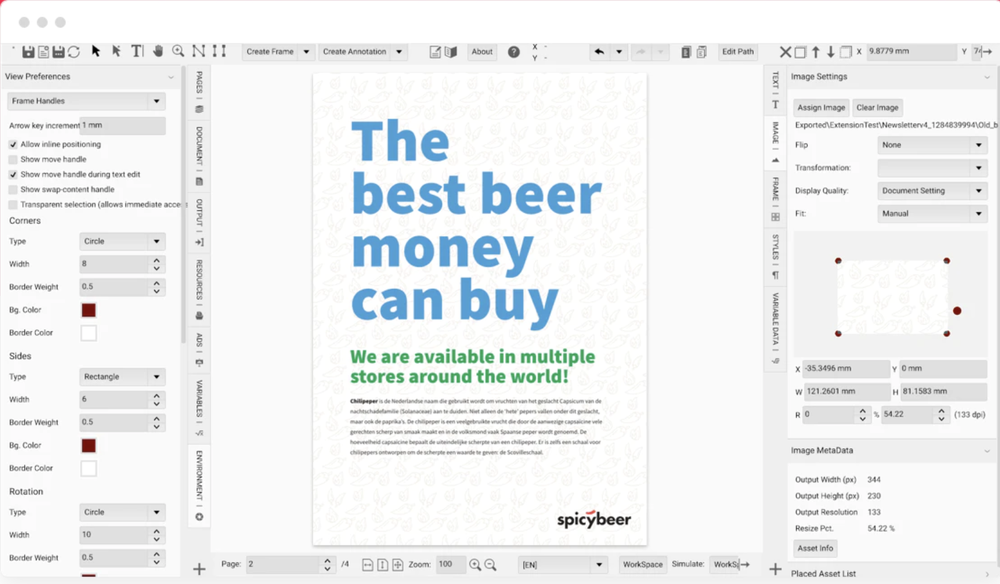Click the copy document icon before Edit Path
This screenshot has width=1000, height=584.
click(x=686, y=52)
